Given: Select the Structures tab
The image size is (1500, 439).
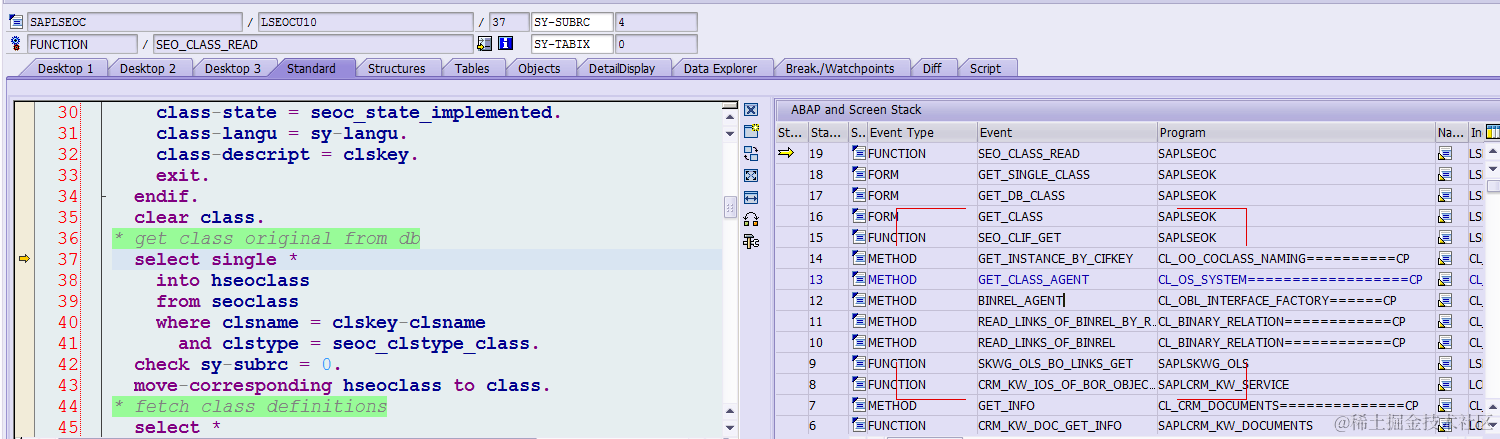Looking at the screenshot, I should [x=396, y=68].
